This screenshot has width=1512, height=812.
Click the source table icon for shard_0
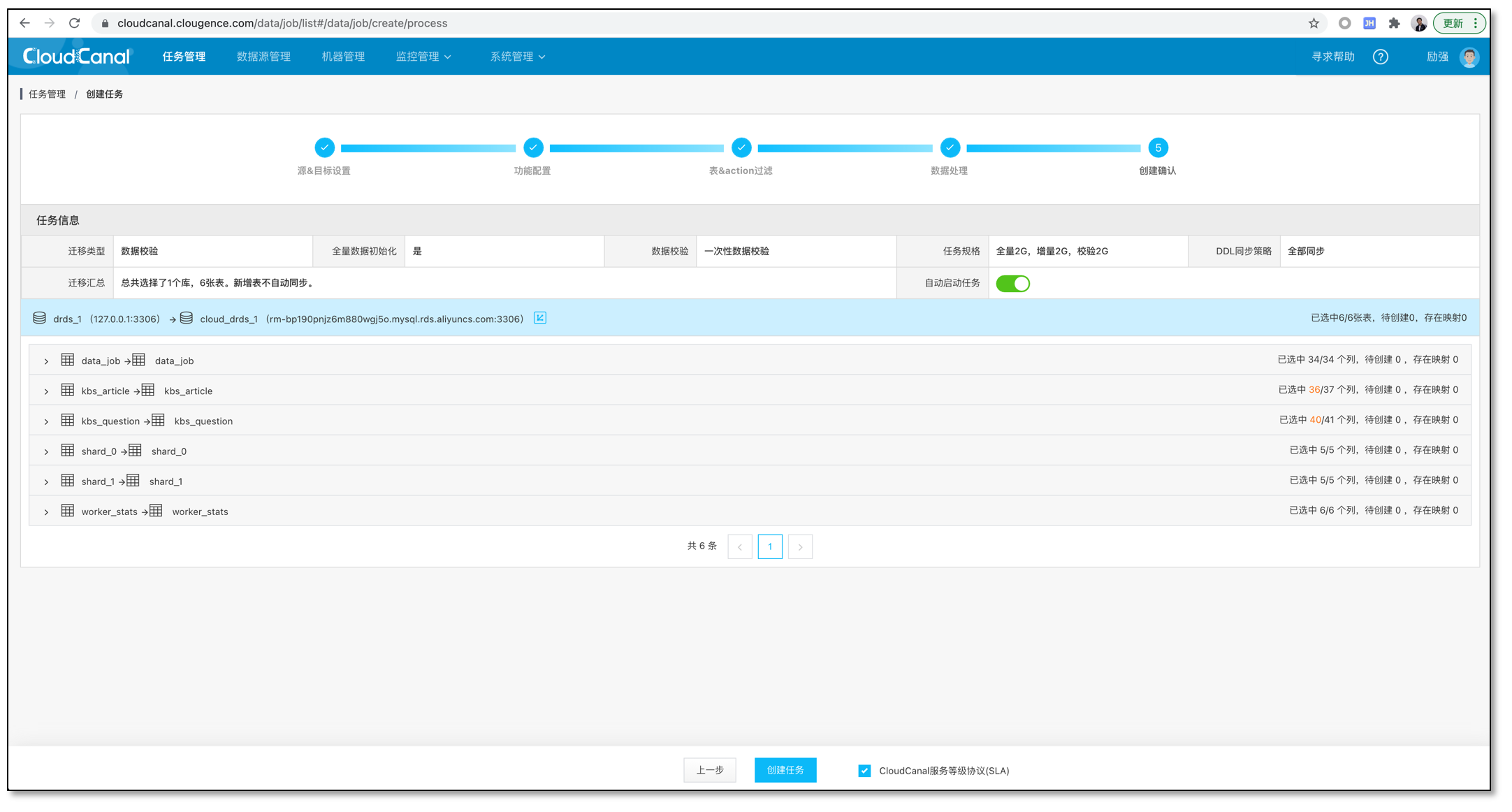67,450
